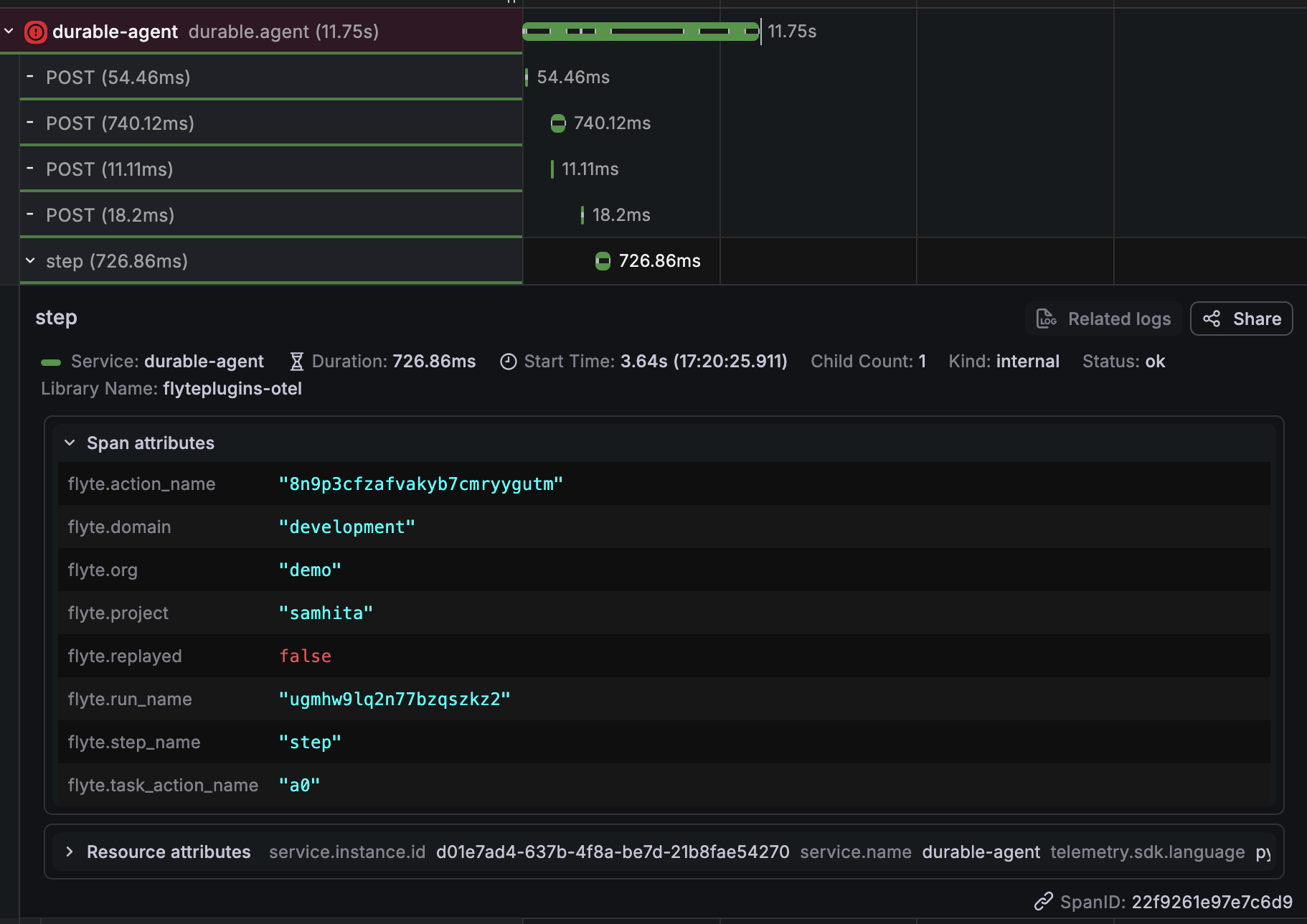Click the SpanID link icon
This screenshot has width=1307, height=924.
click(x=1044, y=901)
